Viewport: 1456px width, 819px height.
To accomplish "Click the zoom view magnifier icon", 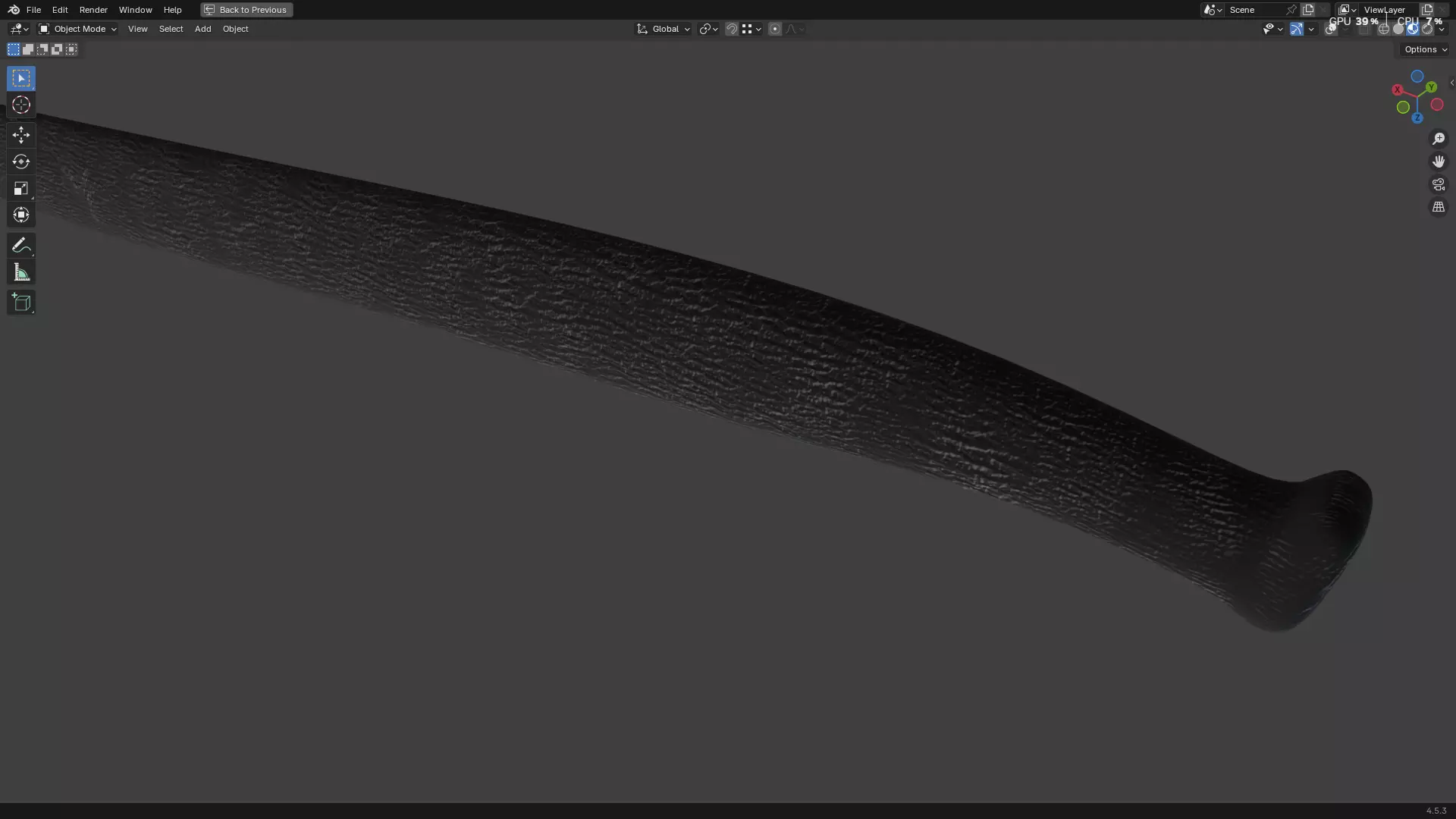I will click(1439, 139).
